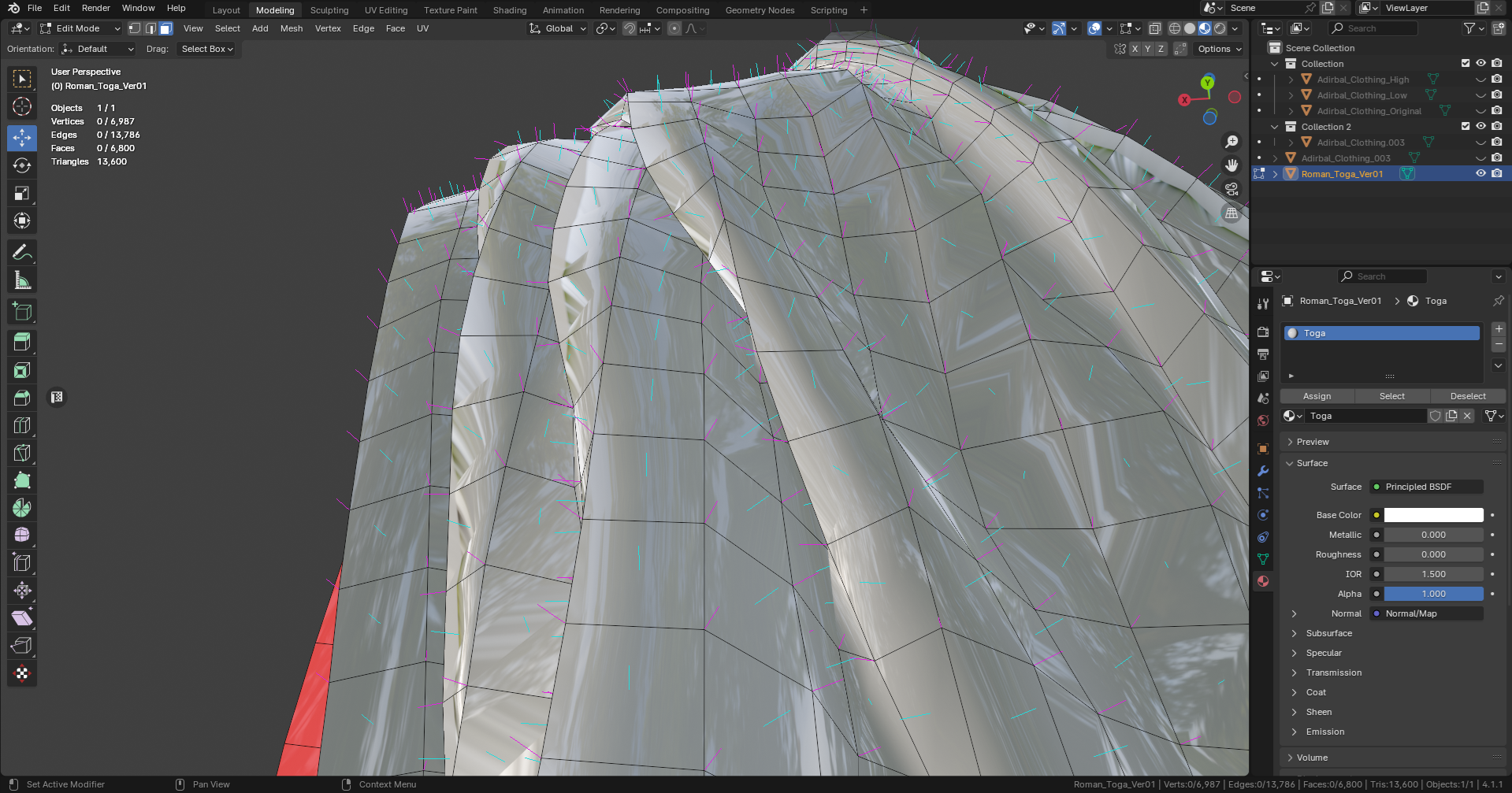1512x793 pixels.
Task: Open the Edit Mode dropdown
Action: pos(80,28)
